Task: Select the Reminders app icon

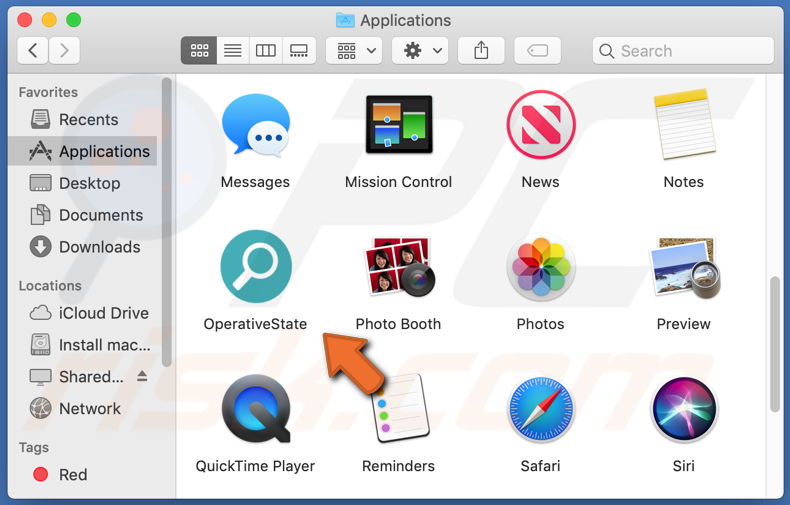Action: point(401,409)
